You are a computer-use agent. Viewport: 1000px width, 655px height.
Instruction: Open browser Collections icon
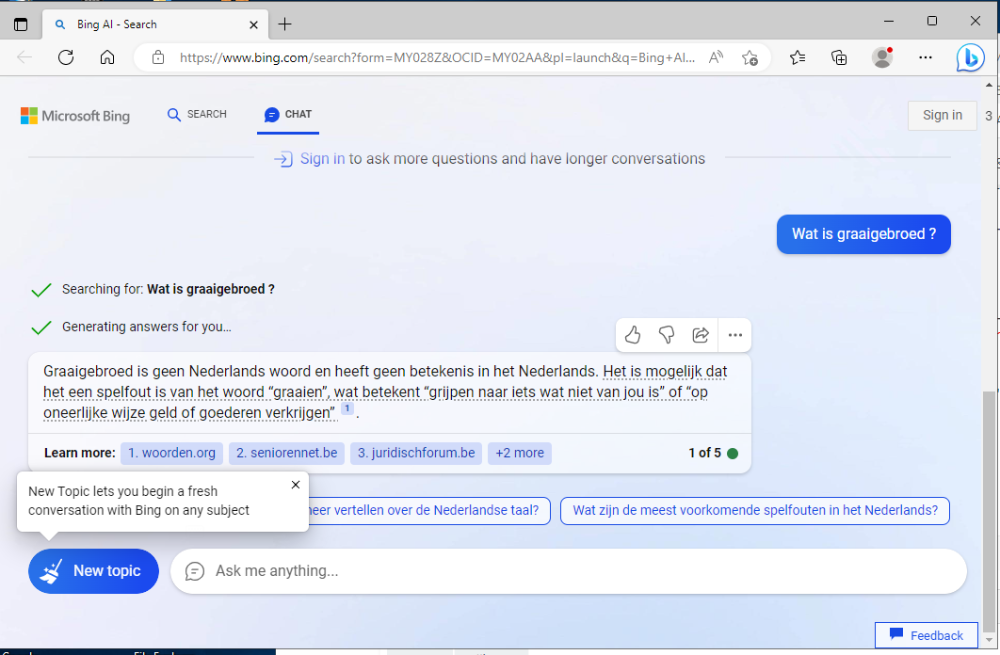pyautogui.click(x=839, y=58)
